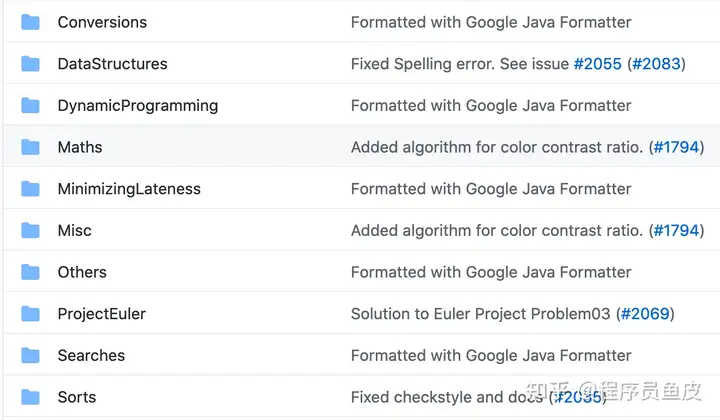The width and height of the screenshot is (720, 420).
Task: Click the Sorts folder icon
Action: tap(30, 397)
